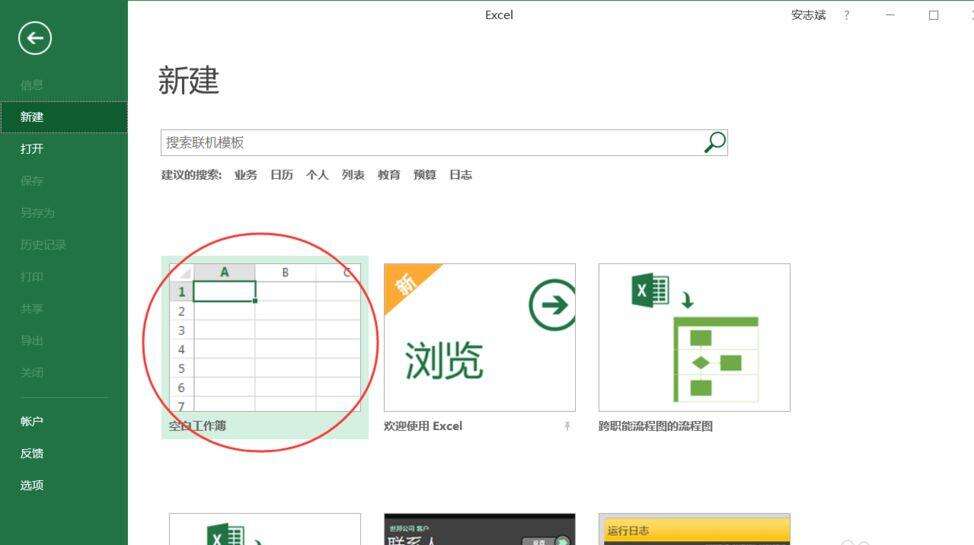Click the account name 安志斌
The width and height of the screenshot is (974, 545).
pos(808,16)
